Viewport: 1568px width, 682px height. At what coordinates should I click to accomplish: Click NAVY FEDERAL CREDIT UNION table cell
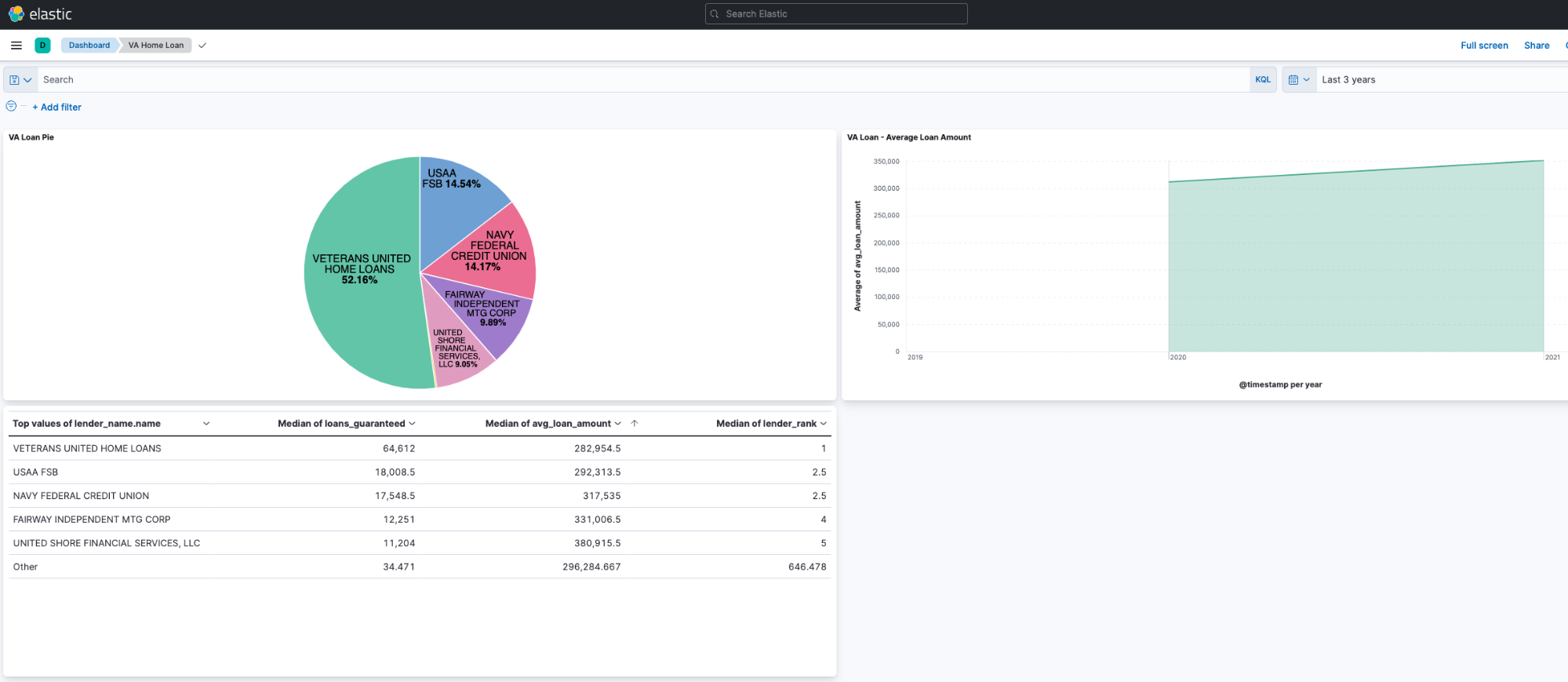coord(81,496)
